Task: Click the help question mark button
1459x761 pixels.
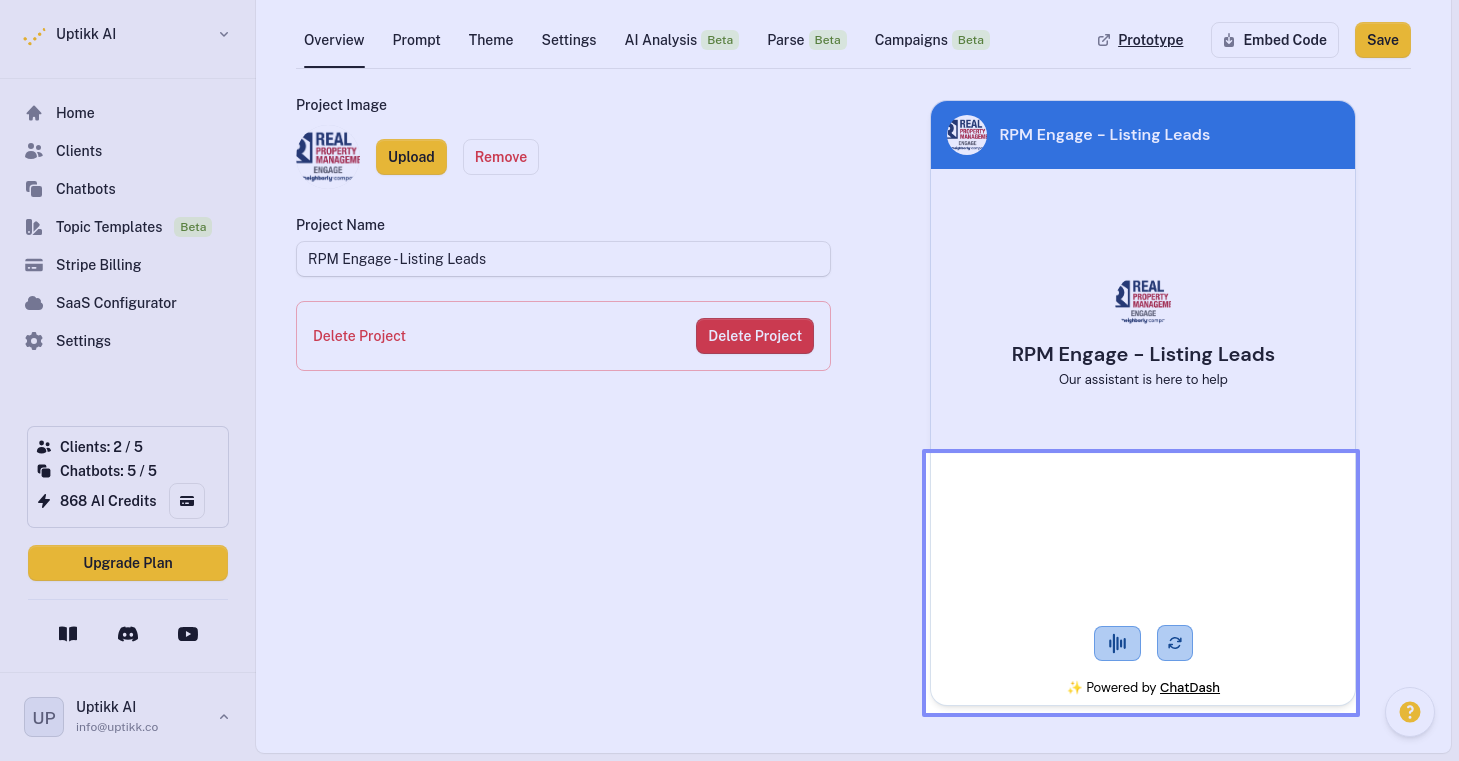Action: click(1409, 712)
